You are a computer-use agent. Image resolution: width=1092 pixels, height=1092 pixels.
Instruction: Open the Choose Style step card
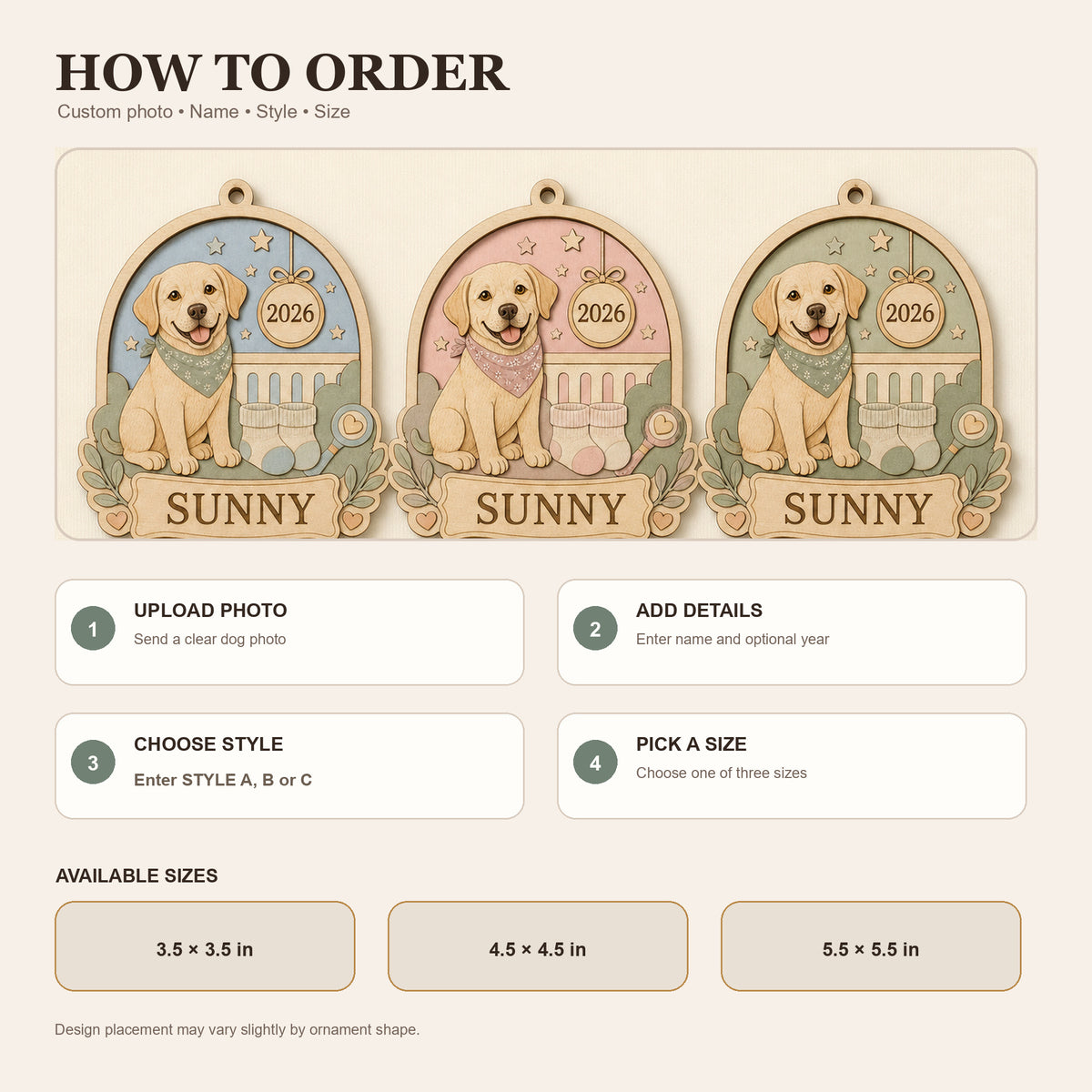click(x=289, y=766)
